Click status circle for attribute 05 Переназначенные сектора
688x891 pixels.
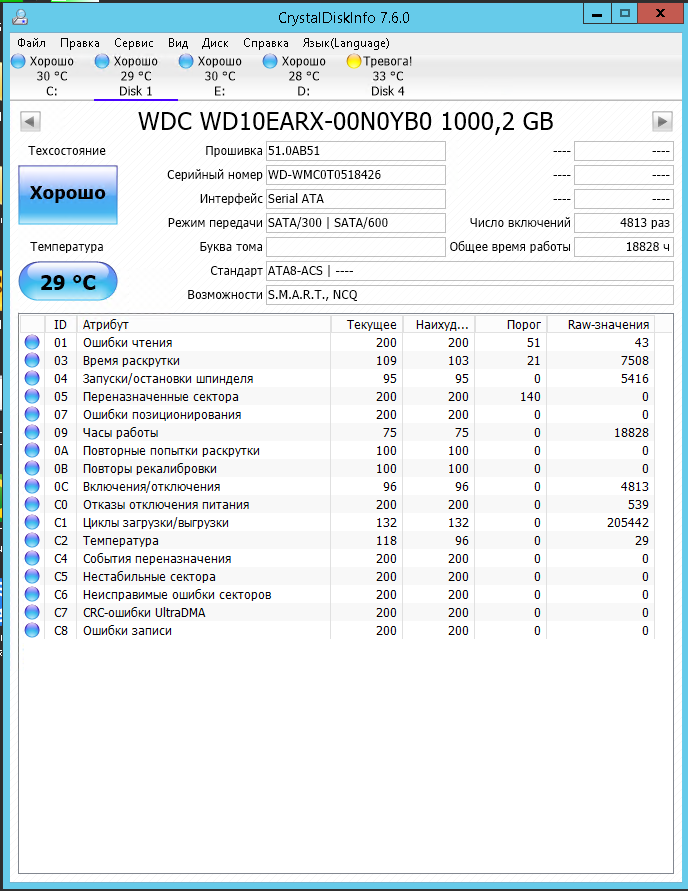pyautogui.click(x=32, y=396)
